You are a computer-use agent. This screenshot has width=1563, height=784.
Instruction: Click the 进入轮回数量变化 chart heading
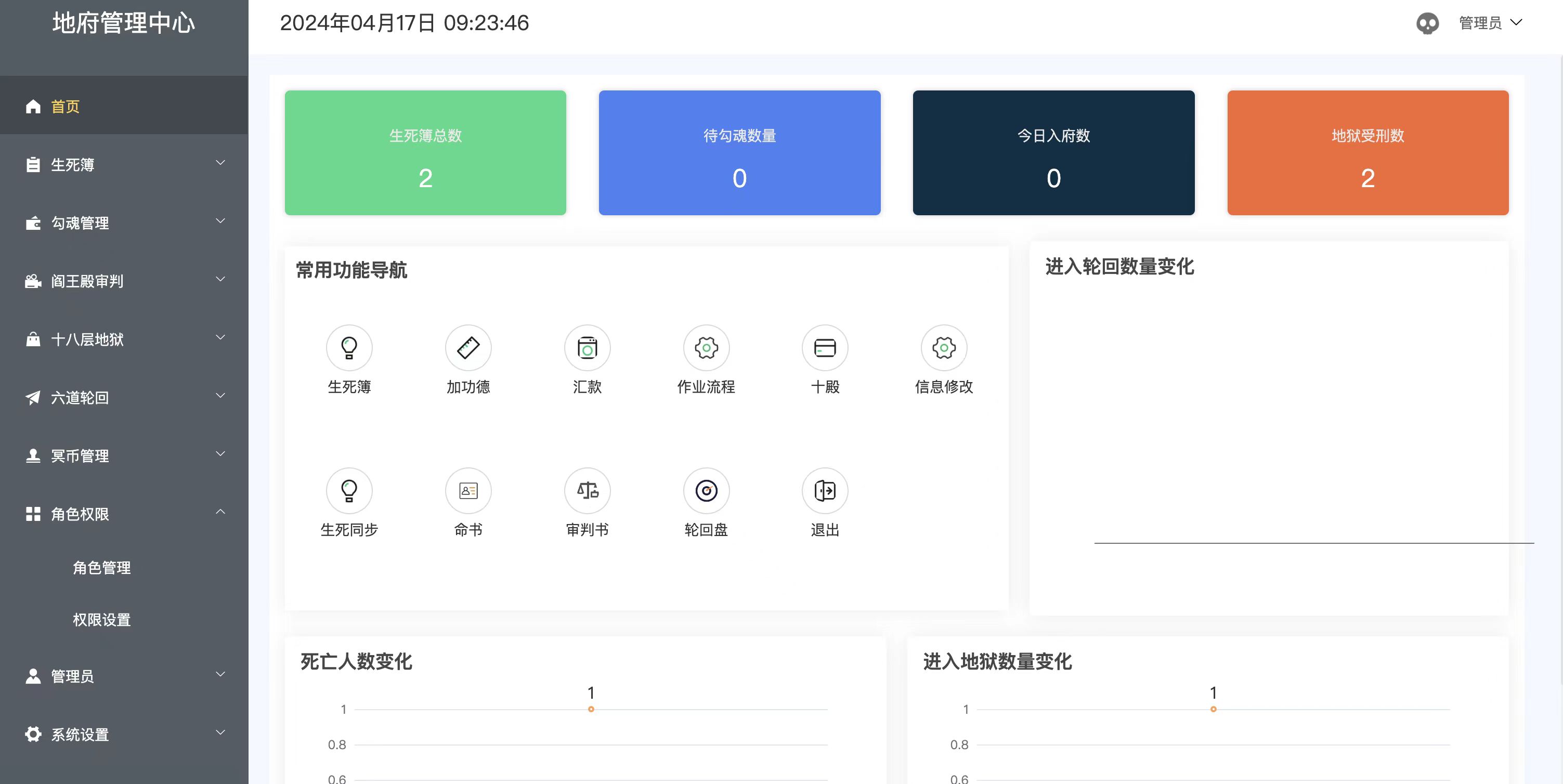click(1119, 267)
